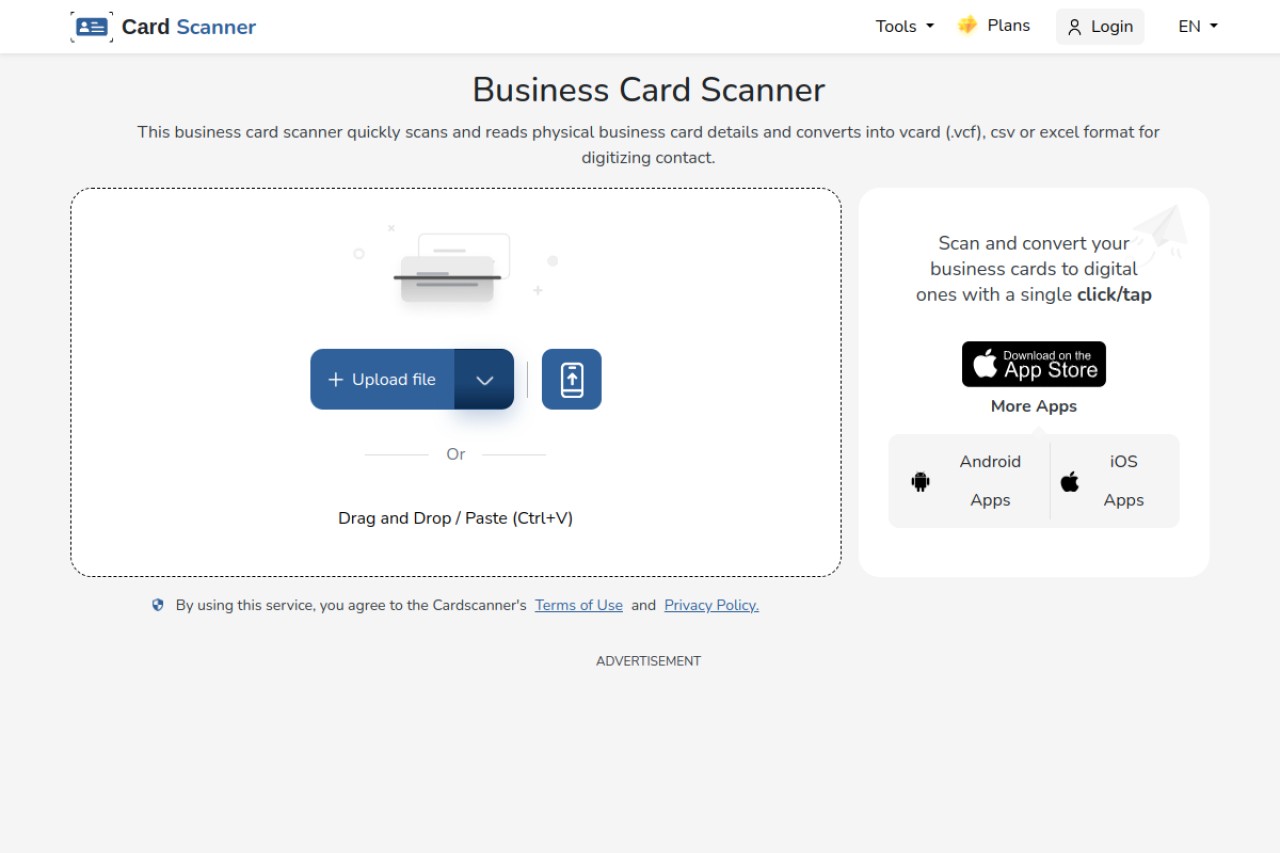Click the Card Scanner brand name
The height and width of the screenshot is (853, 1280).
pyautogui.click(x=189, y=27)
